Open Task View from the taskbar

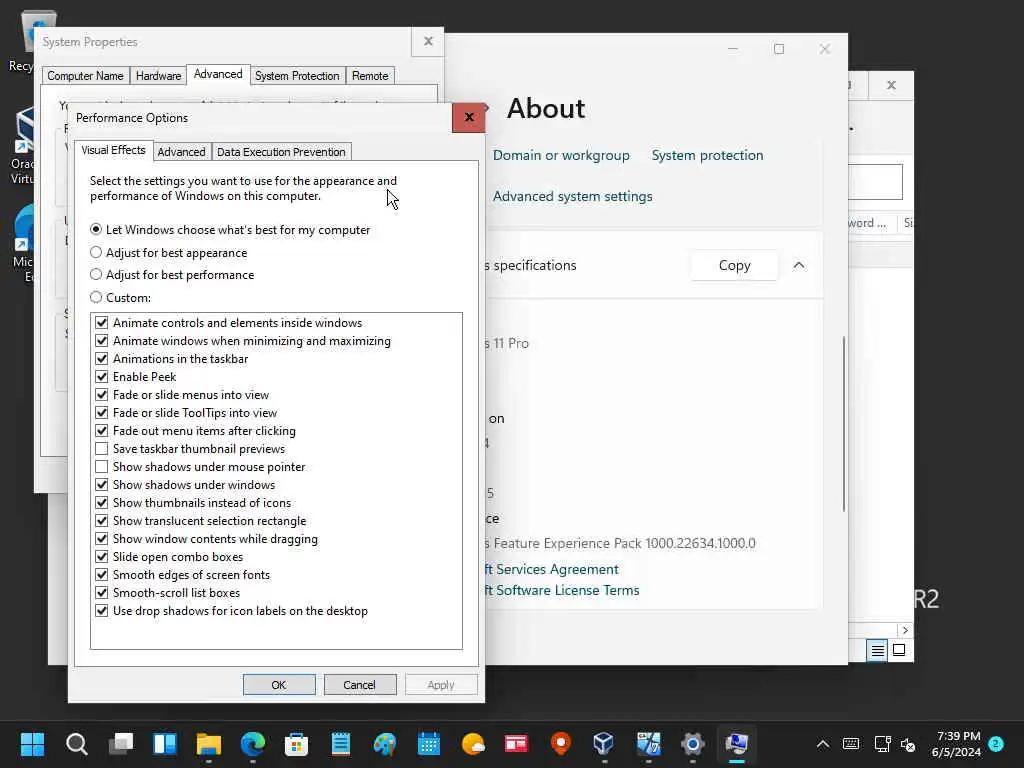(x=120, y=744)
